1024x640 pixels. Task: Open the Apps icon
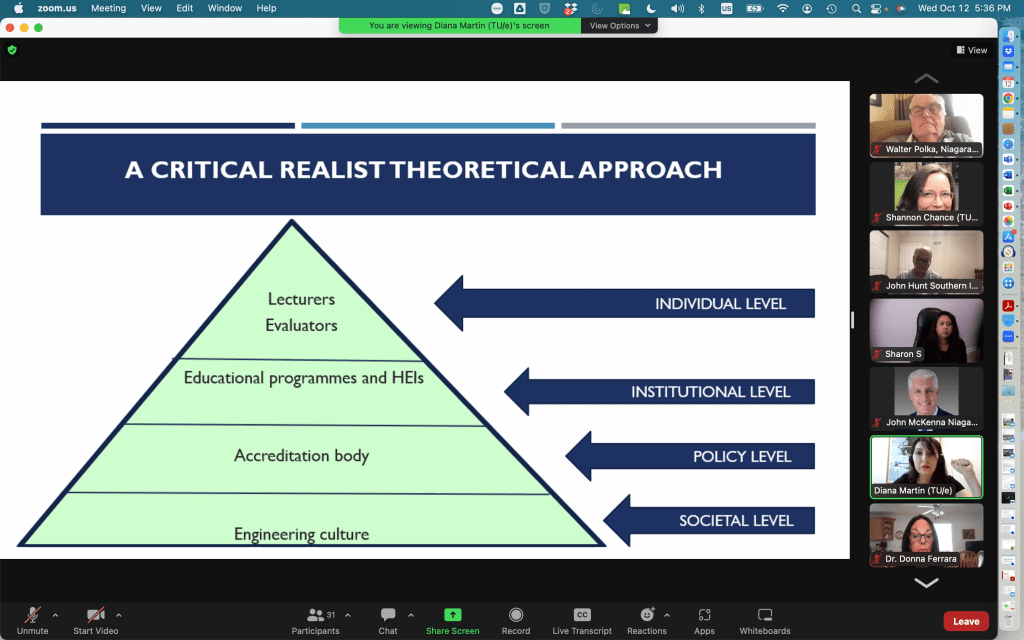pyautogui.click(x=704, y=615)
